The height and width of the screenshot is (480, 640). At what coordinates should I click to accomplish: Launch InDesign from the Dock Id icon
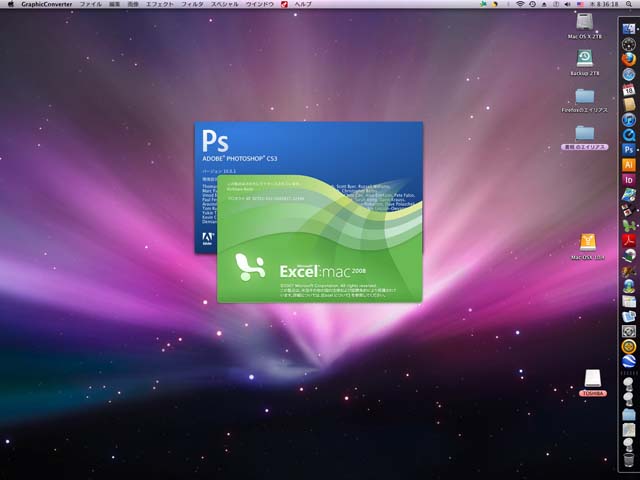[x=629, y=180]
